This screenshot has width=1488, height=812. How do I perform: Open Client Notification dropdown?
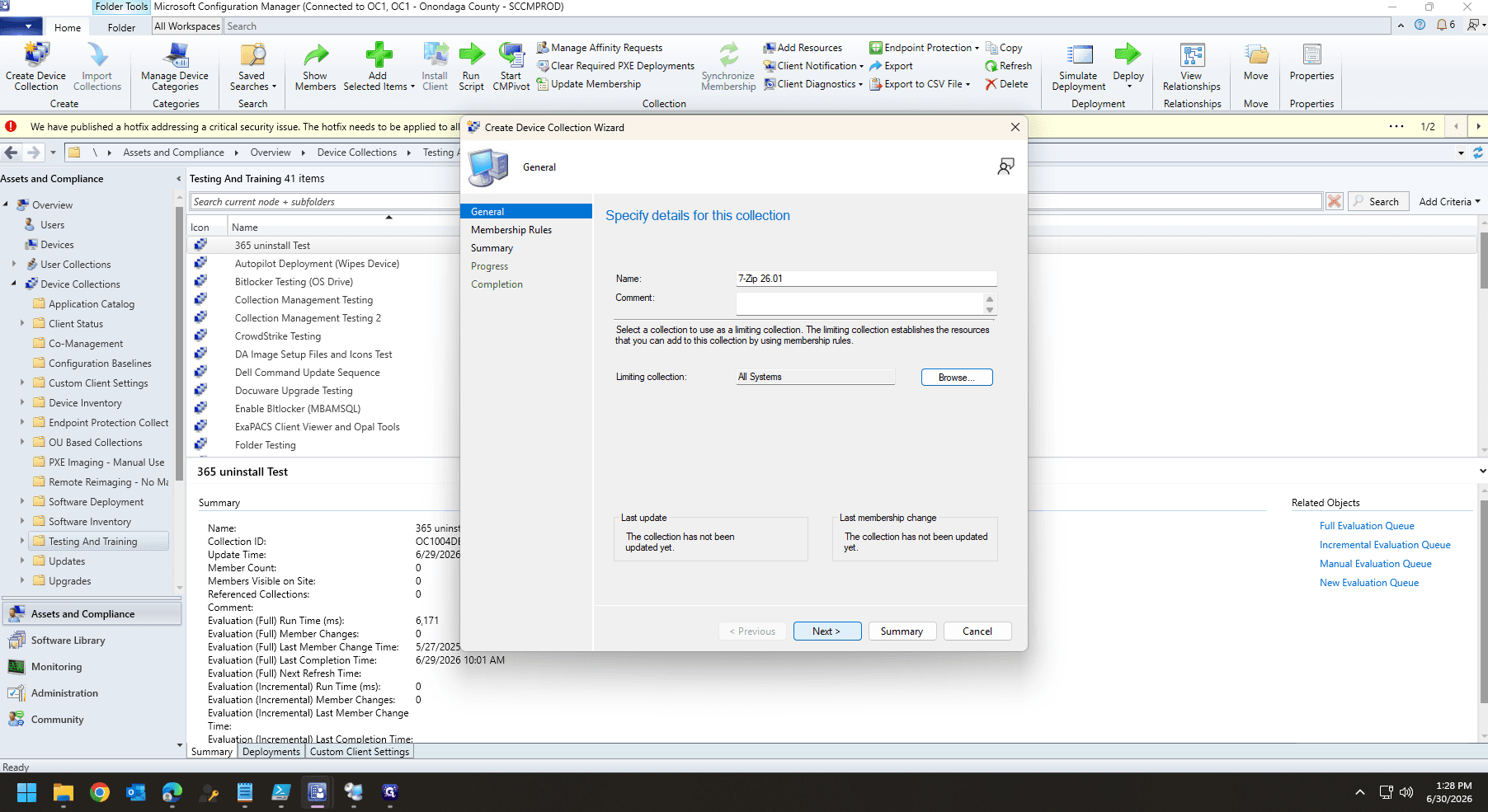pyautogui.click(x=813, y=66)
